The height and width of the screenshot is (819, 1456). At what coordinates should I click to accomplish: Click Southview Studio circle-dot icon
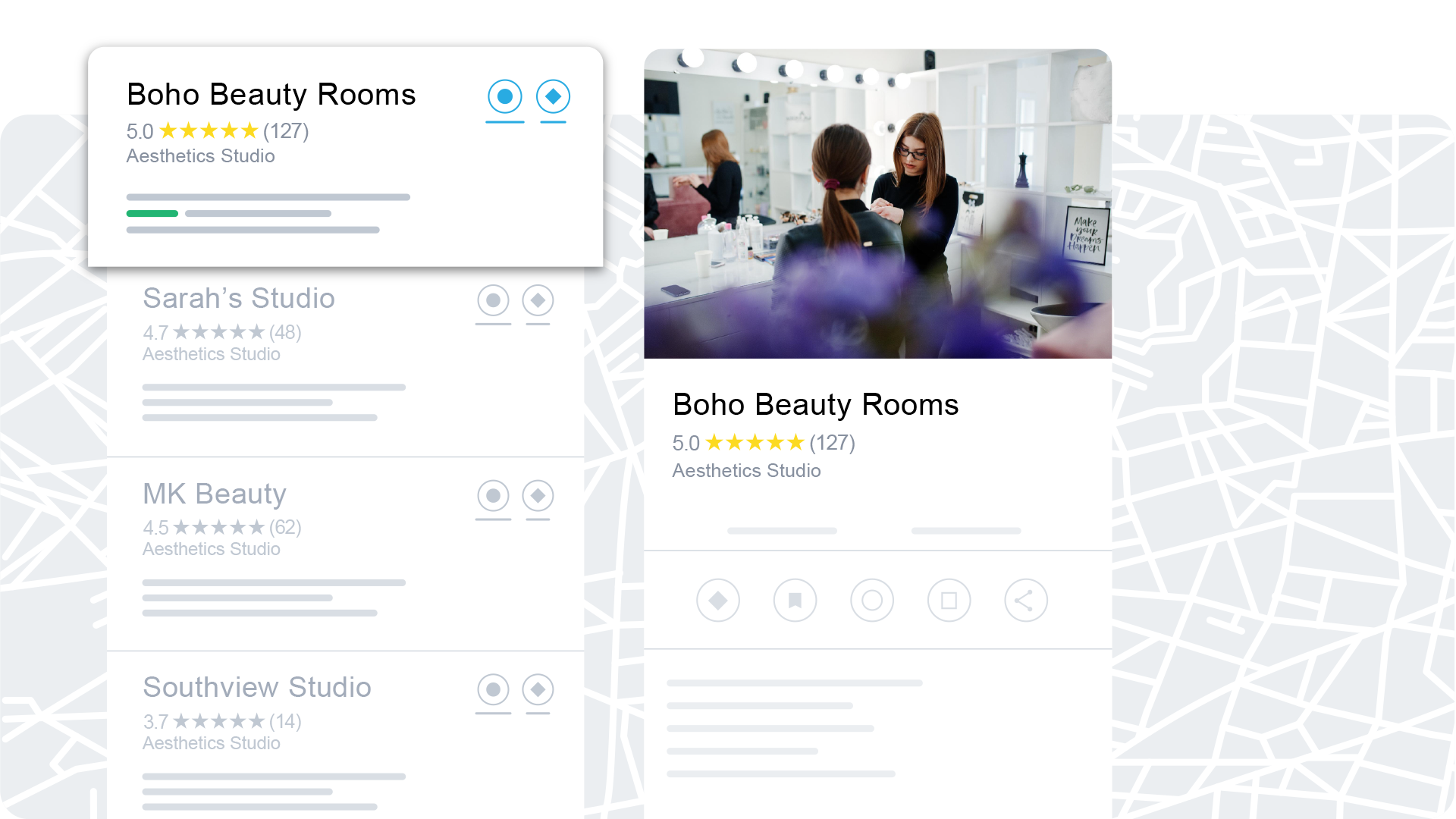[493, 690]
